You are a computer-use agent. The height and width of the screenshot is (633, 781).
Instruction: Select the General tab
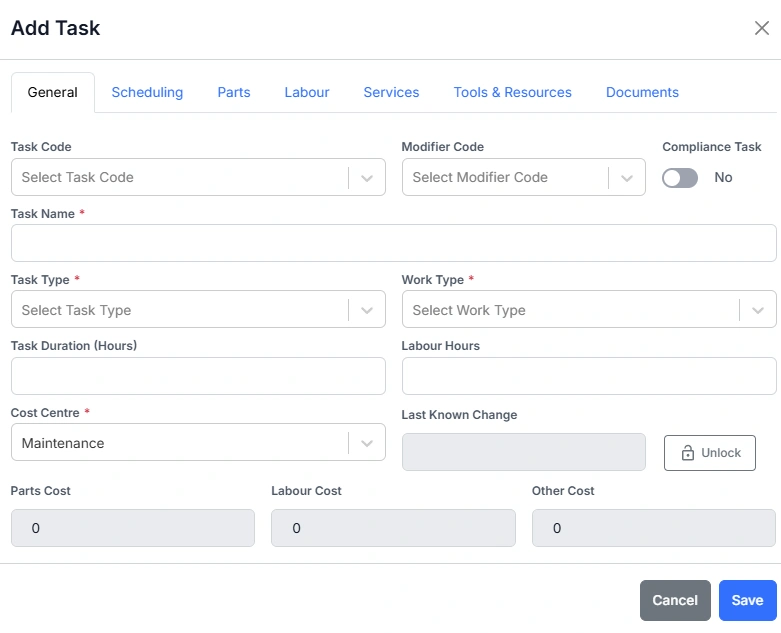(x=53, y=92)
